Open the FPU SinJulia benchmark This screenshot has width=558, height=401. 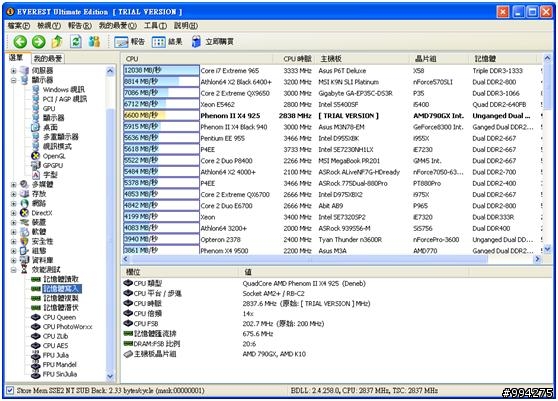(x=59, y=374)
